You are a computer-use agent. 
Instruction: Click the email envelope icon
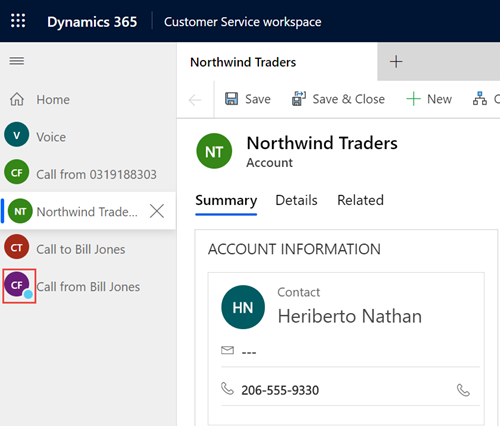click(x=227, y=350)
